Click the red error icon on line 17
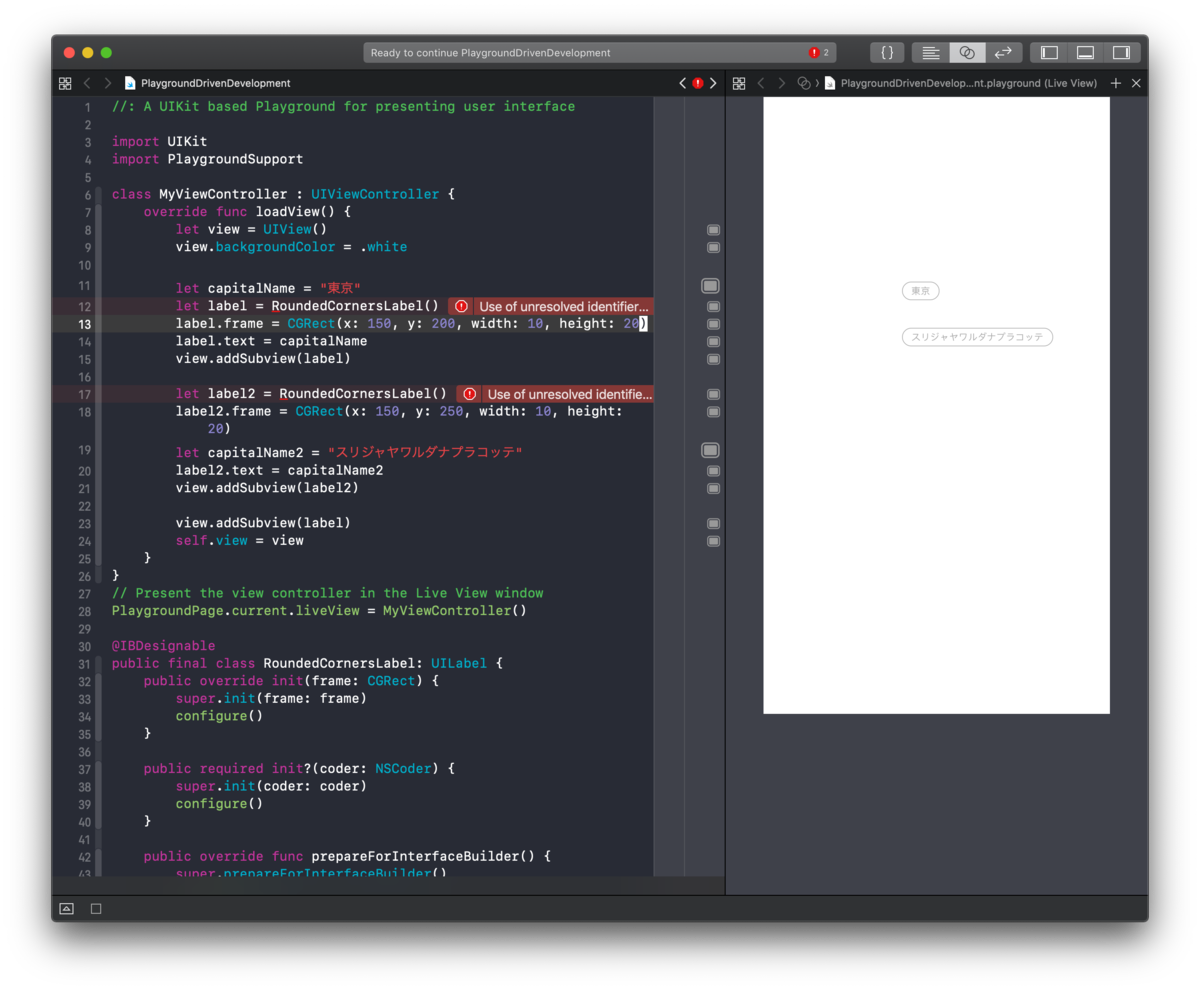Screen dimensions: 1200x990 (x=469, y=394)
